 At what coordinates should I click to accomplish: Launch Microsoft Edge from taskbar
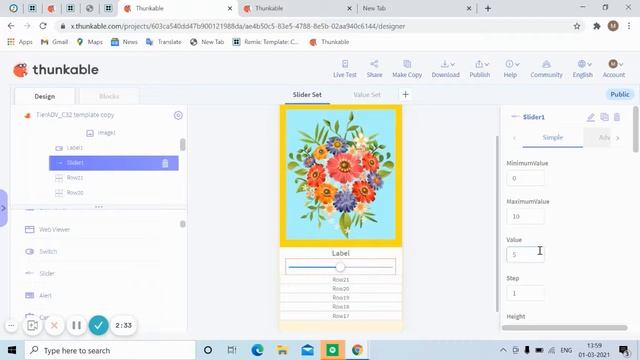[x=257, y=350]
